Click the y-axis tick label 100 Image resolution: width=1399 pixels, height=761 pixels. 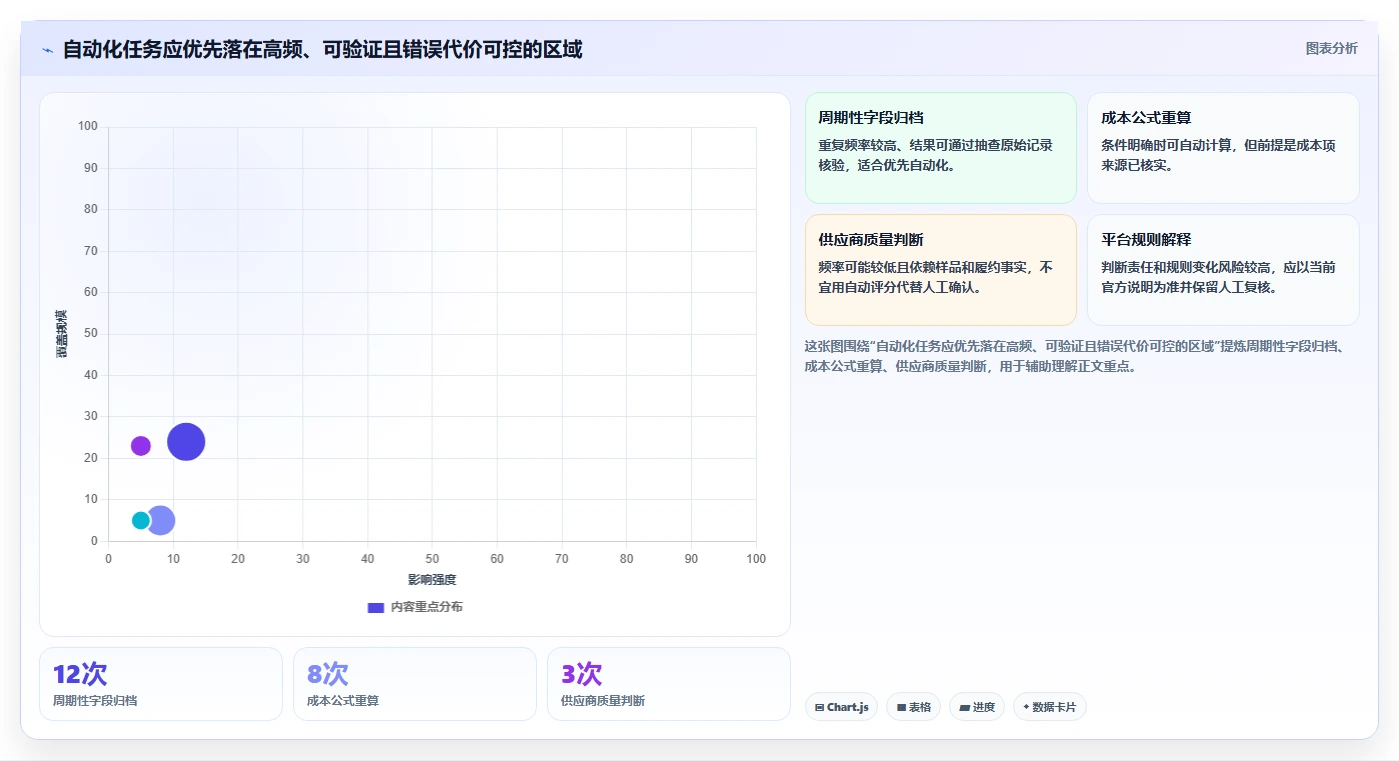pyautogui.click(x=88, y=126)
